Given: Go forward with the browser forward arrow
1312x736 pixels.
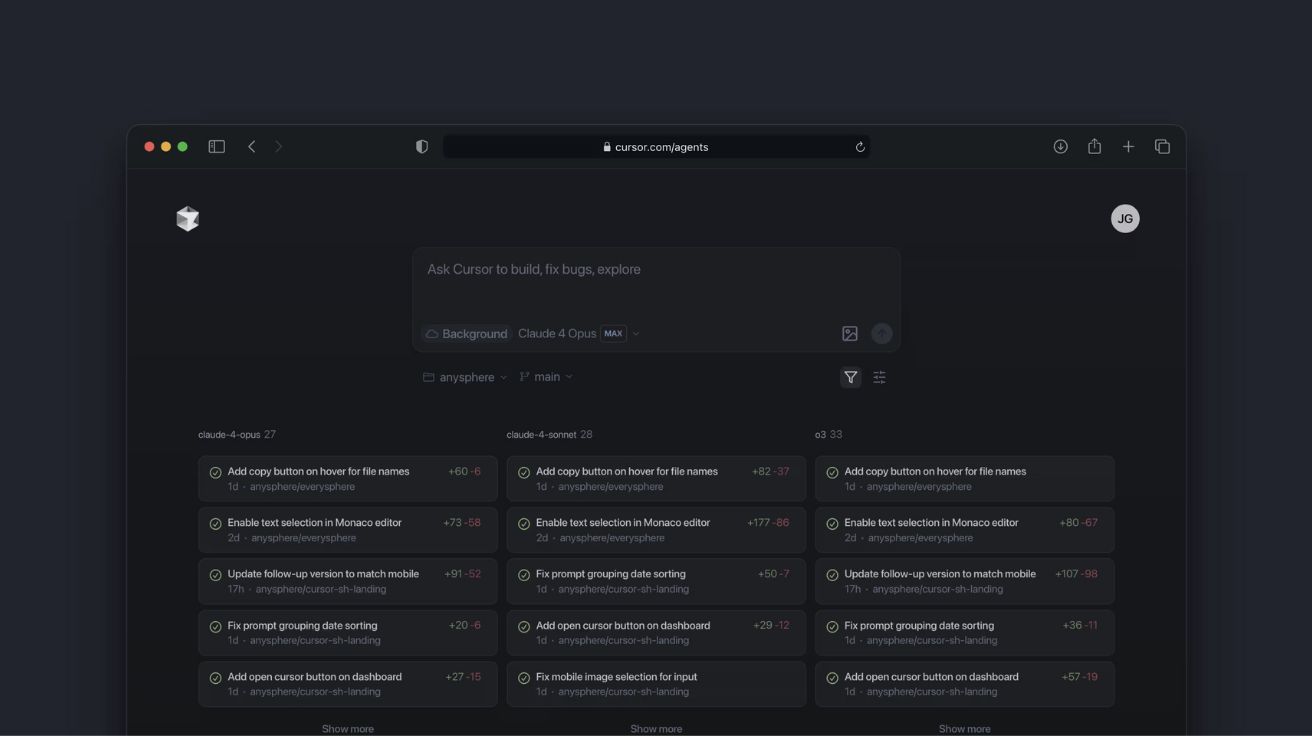Looking at the screenshot, I should [x=279, y=147].
